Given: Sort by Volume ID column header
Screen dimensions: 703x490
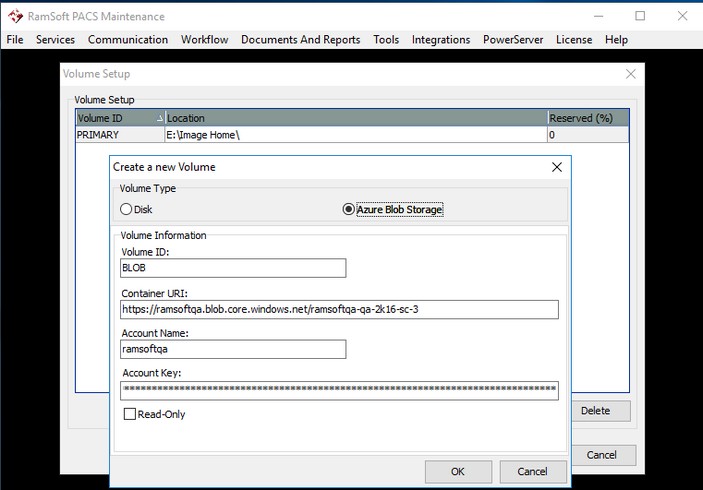Looking at the screenshot, I should point(119,118).
